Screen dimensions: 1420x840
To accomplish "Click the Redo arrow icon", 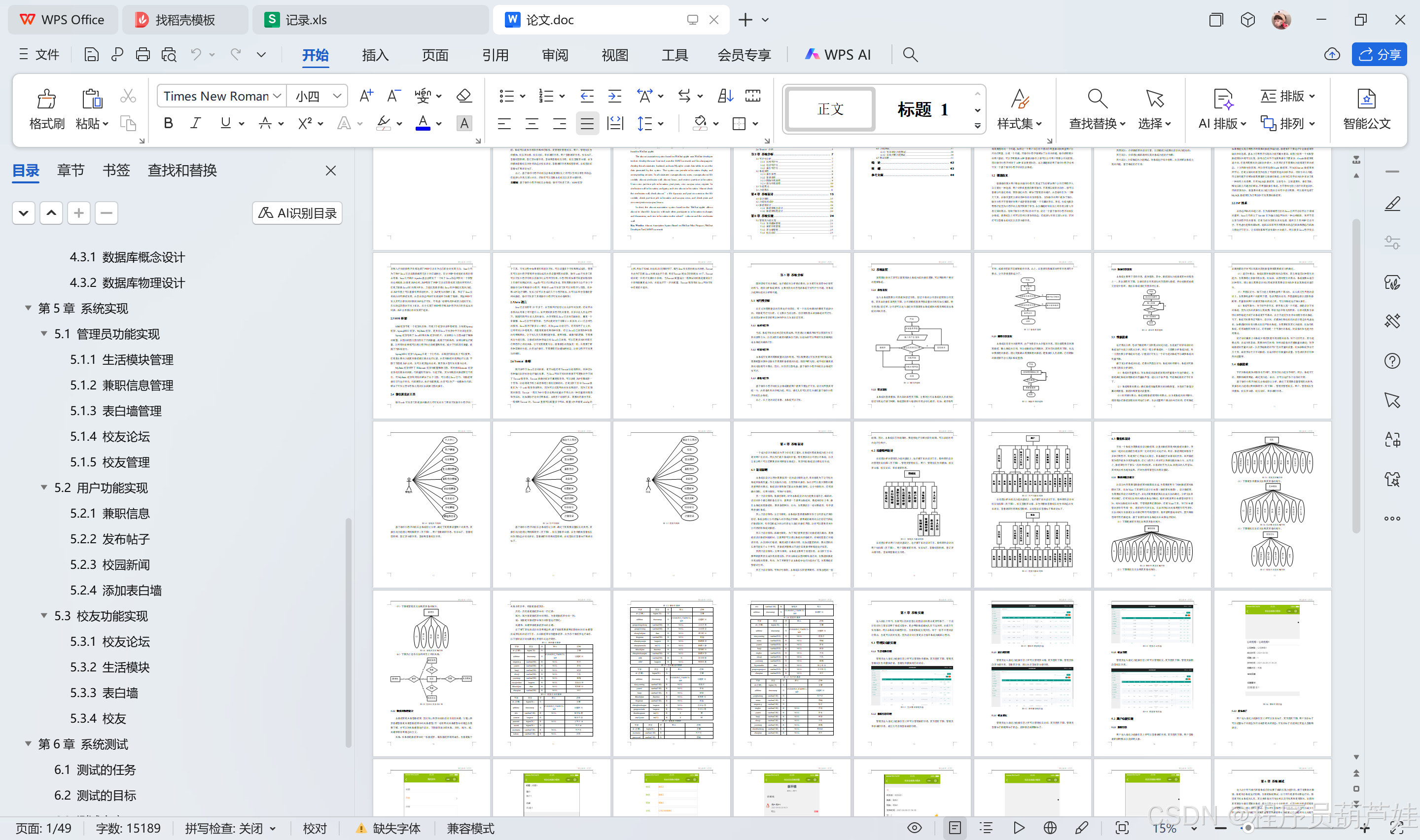I will 236,54.
